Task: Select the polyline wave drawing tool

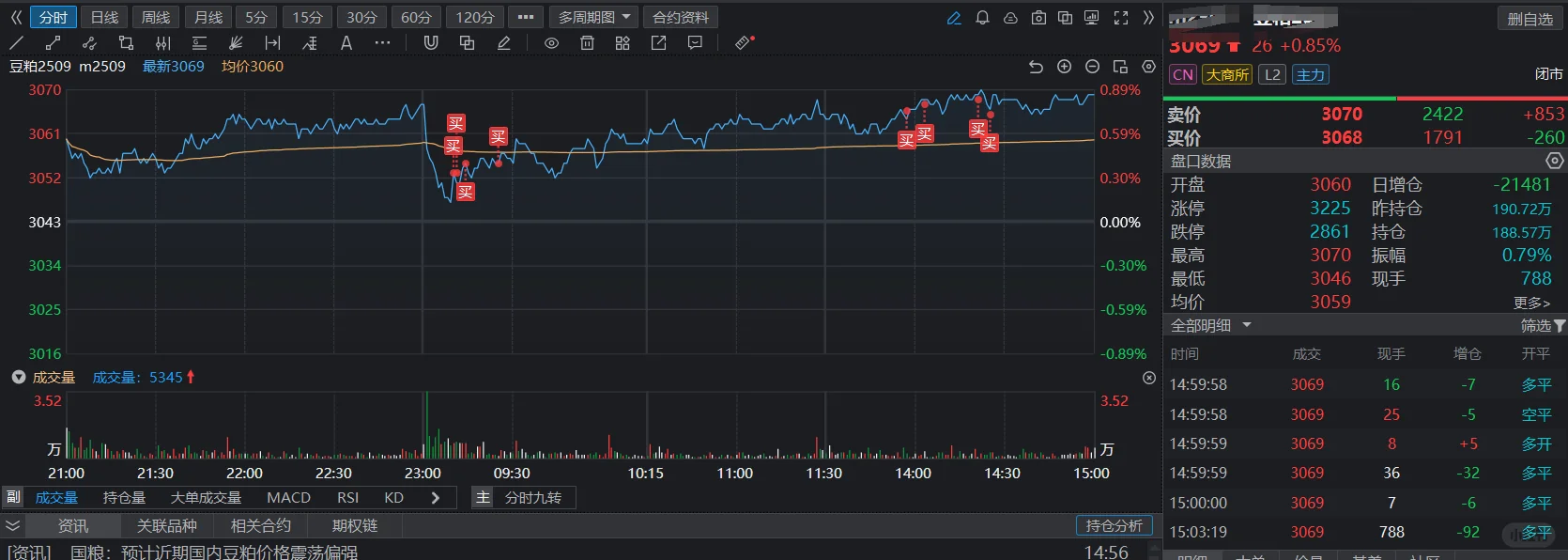Action: point(89,42)
